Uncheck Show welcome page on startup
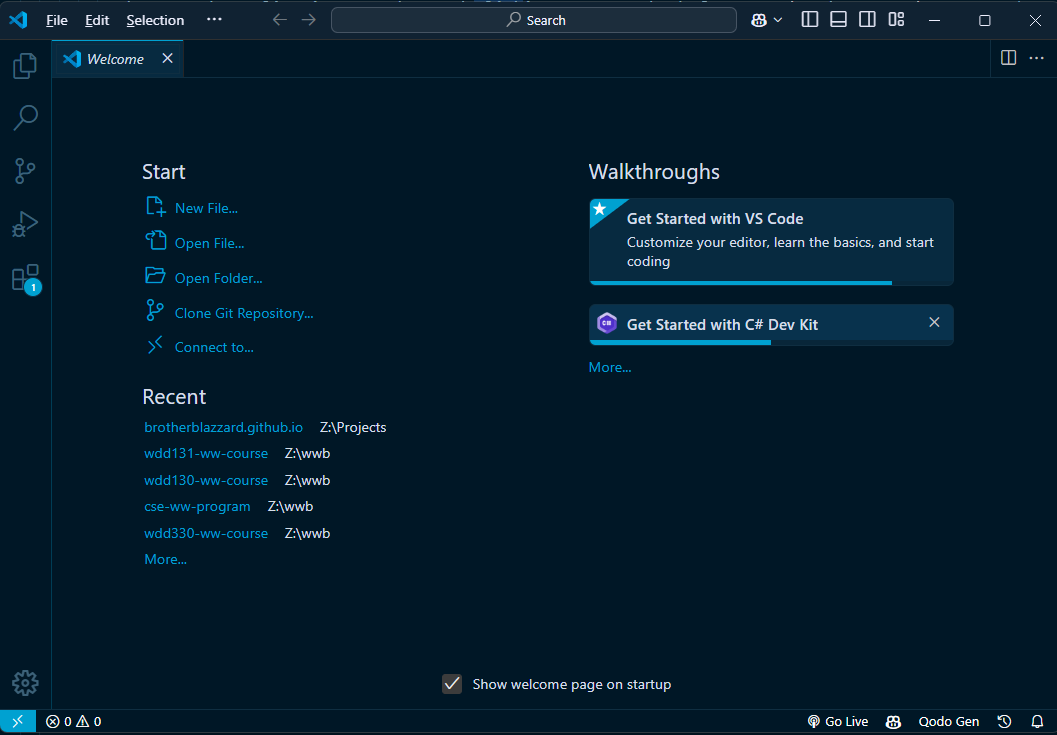 (x=452, y=684)
